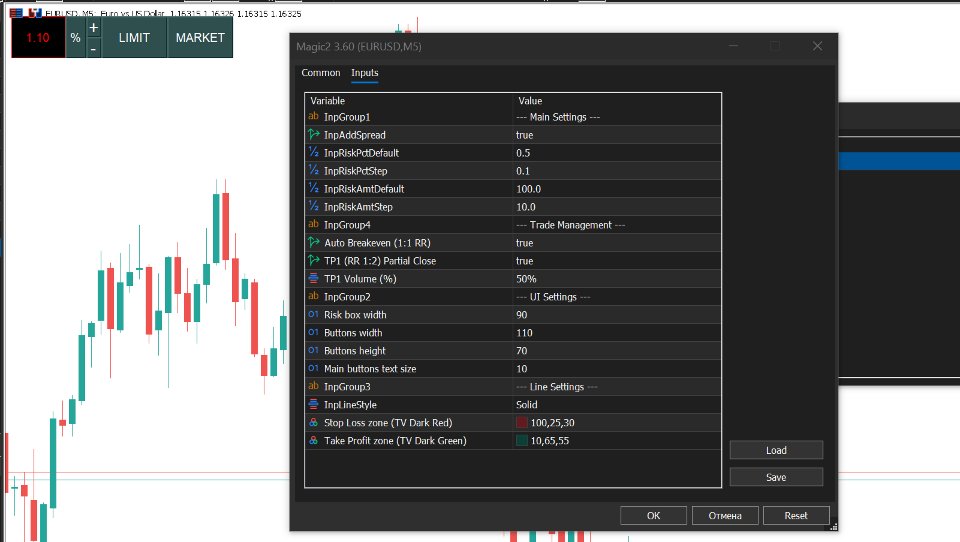Click the 'ab' icon next to InpGroup2
The height and width of the screenshot is (542, 960).
(313, 296)
